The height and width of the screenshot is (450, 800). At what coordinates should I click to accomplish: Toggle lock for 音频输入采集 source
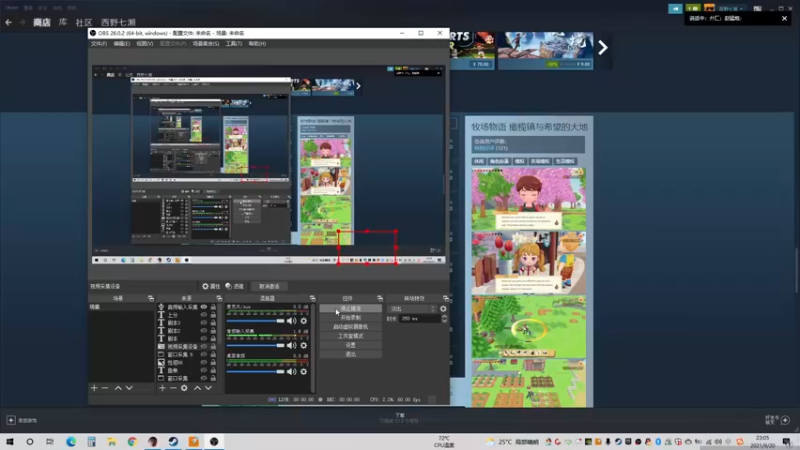[213, 307]
